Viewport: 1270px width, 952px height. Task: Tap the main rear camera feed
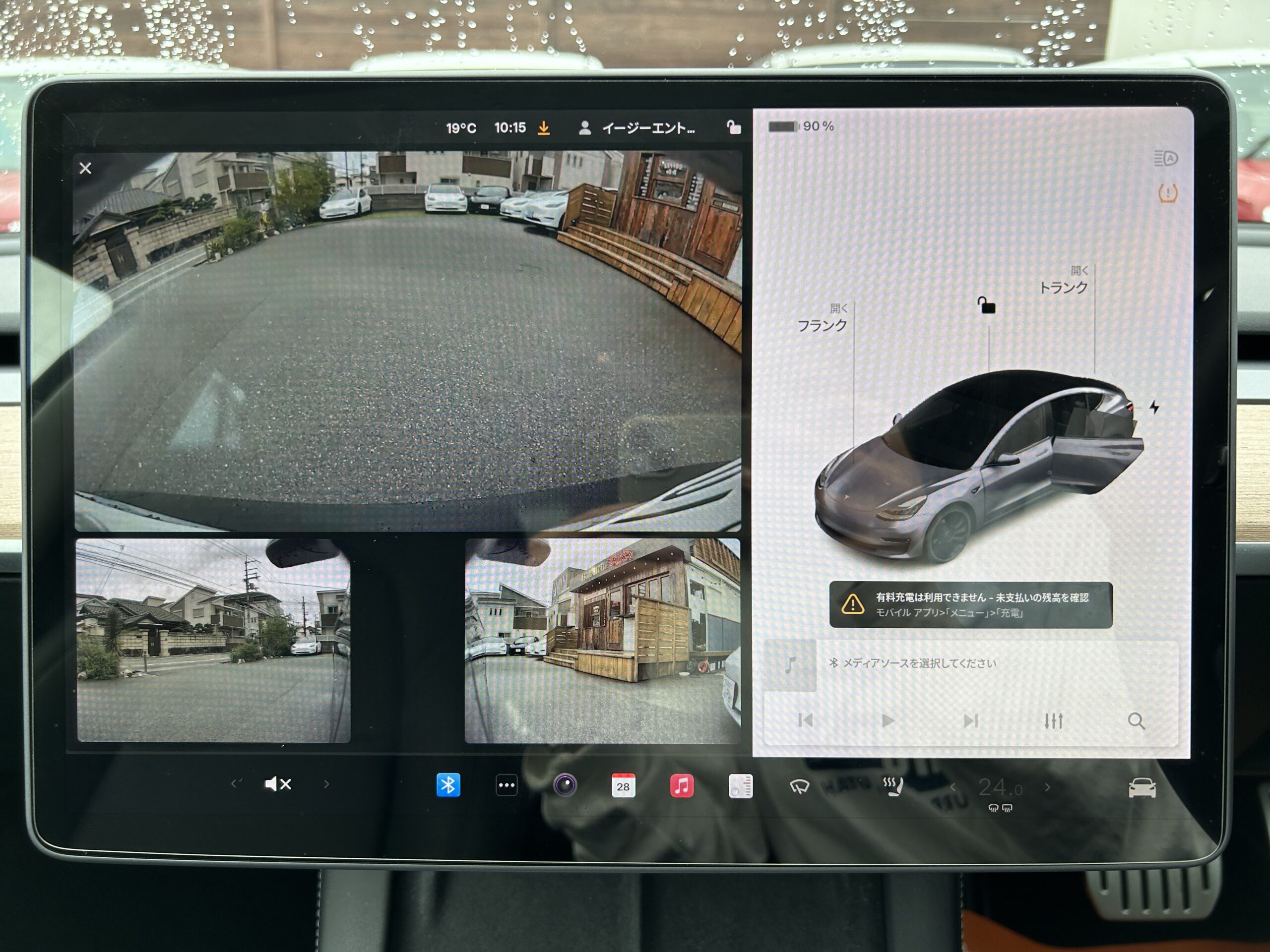(x=408, y=341)
